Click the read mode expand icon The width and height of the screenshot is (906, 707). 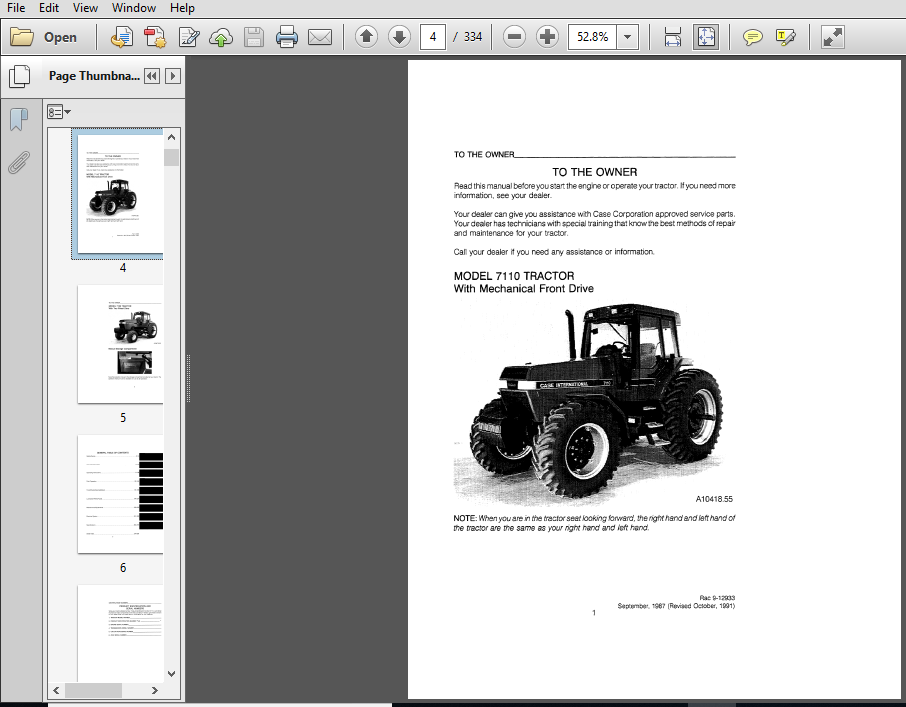click(833, 37)
